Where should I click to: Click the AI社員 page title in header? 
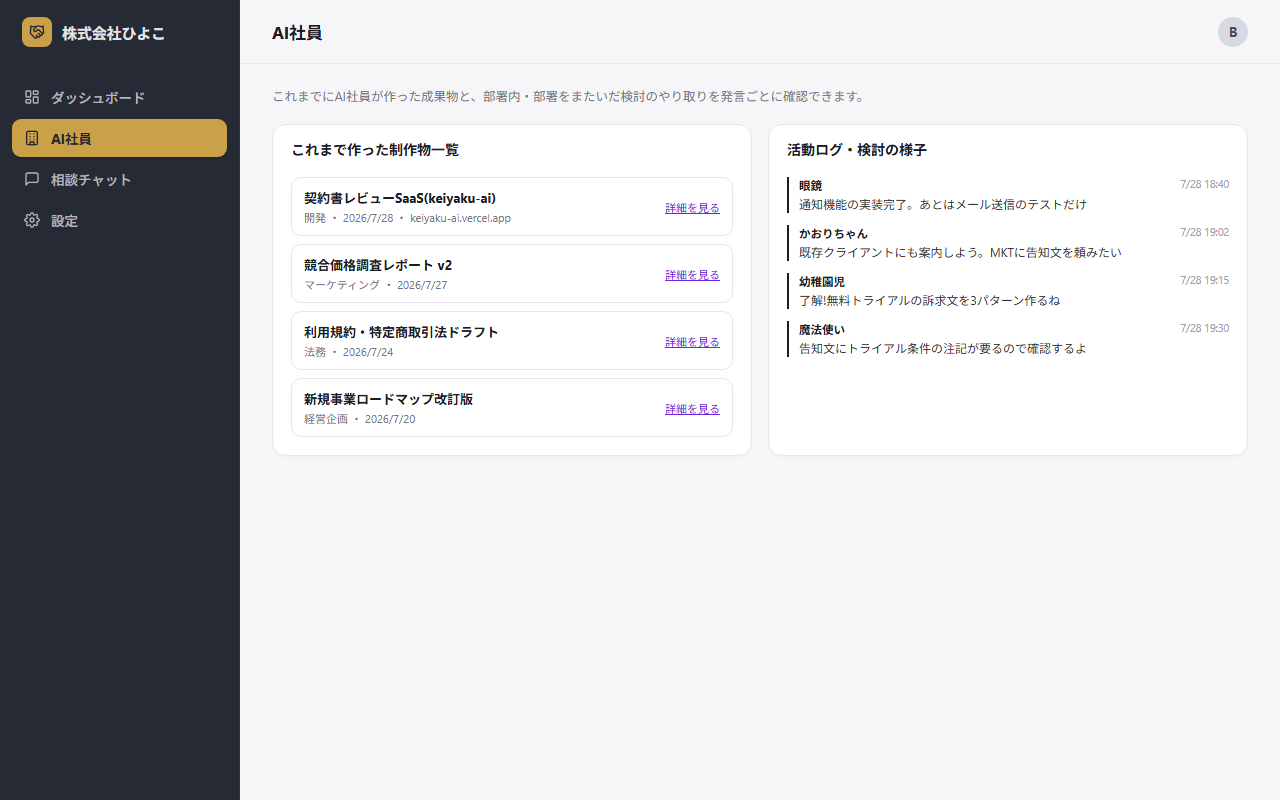[297, 33]
